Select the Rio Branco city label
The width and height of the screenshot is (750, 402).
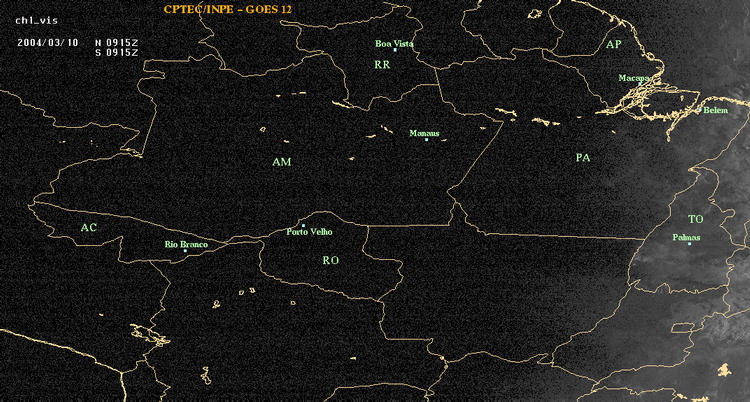pyautogui.click(x=187, y=245)
